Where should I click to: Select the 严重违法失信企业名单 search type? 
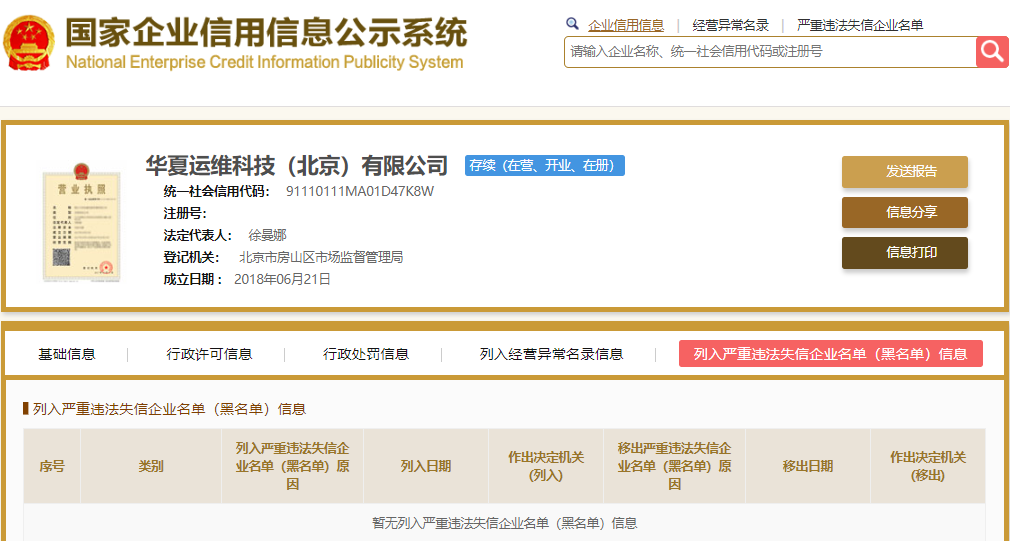[x=860, y=25]
